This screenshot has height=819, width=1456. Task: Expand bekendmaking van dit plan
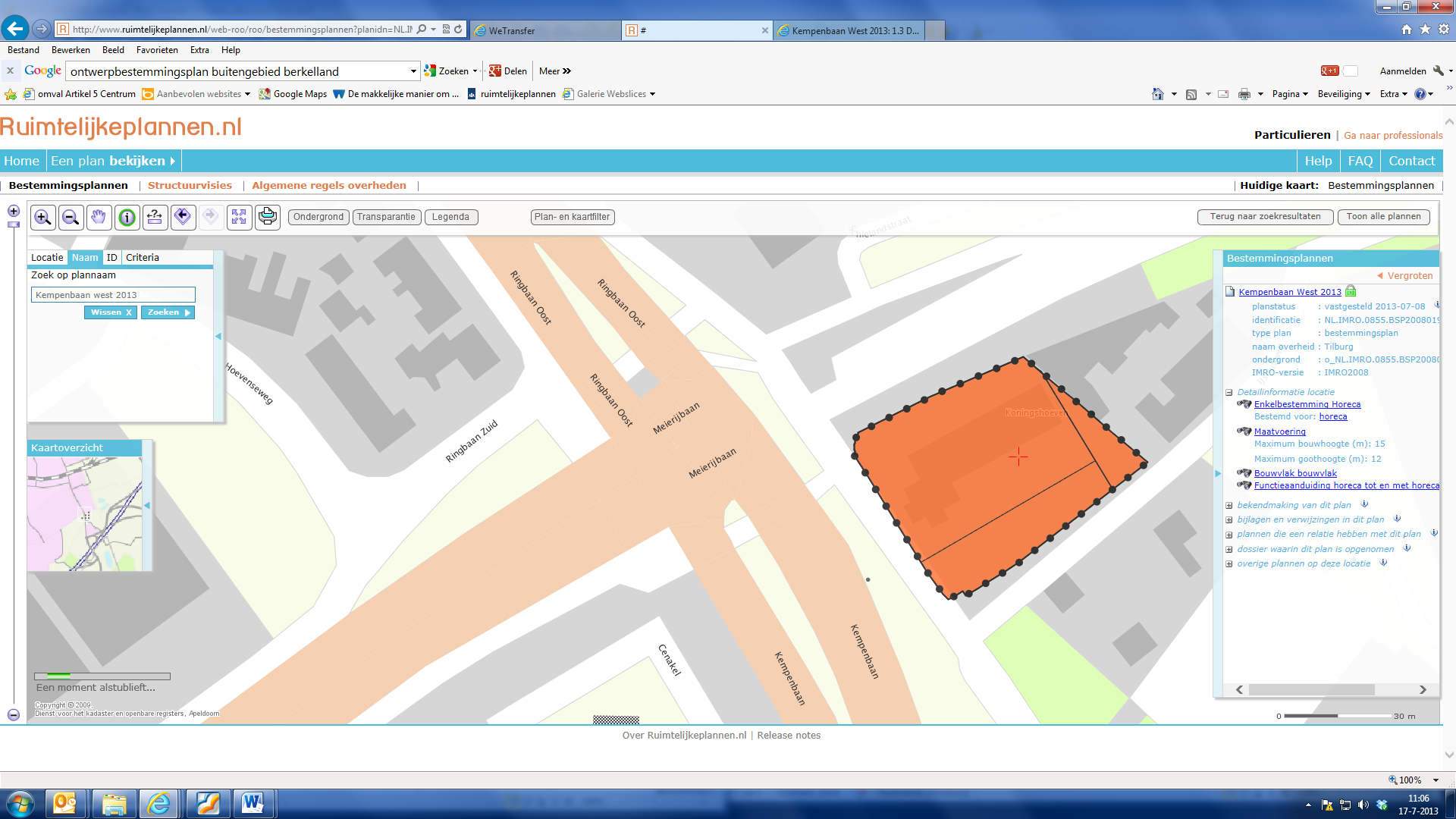(1229, 506)
